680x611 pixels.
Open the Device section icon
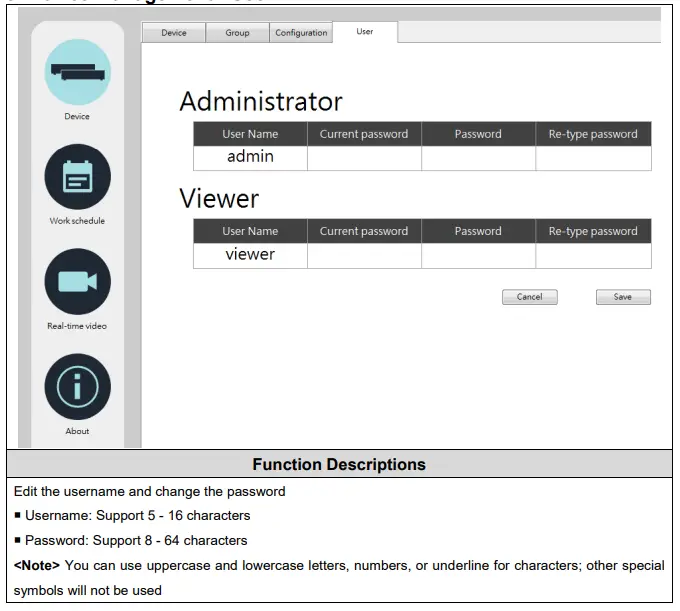(x=78, y=72)
